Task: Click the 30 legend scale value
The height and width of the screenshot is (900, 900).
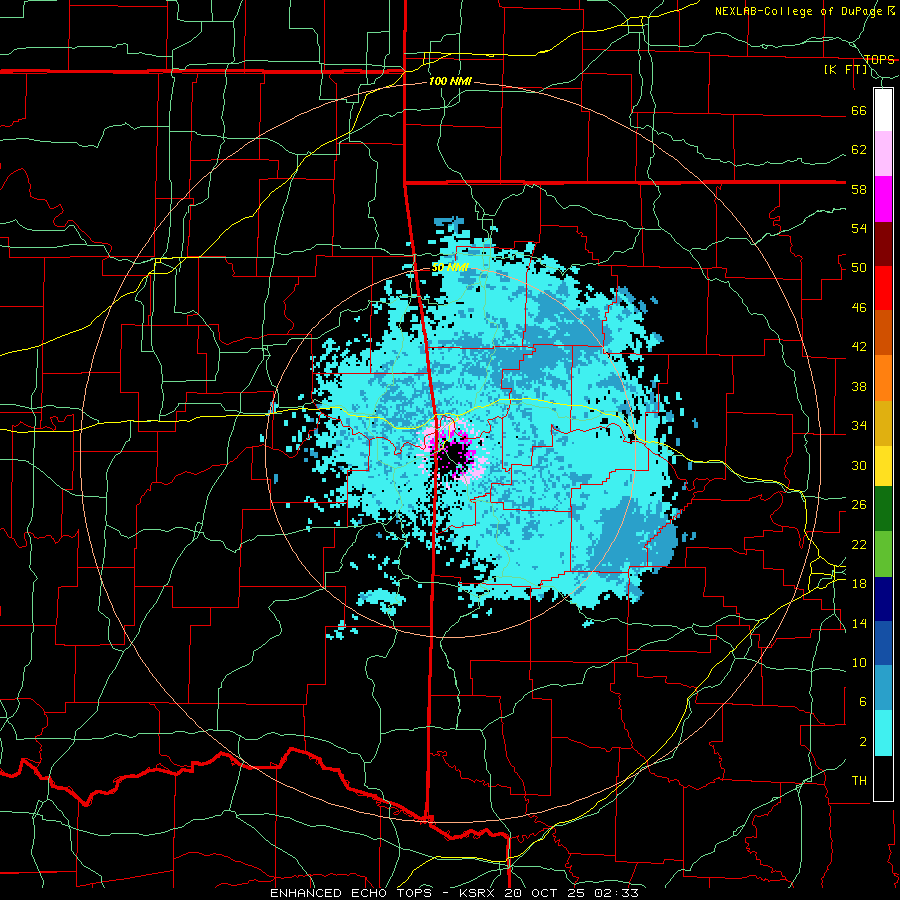Action: coord(859,465)
